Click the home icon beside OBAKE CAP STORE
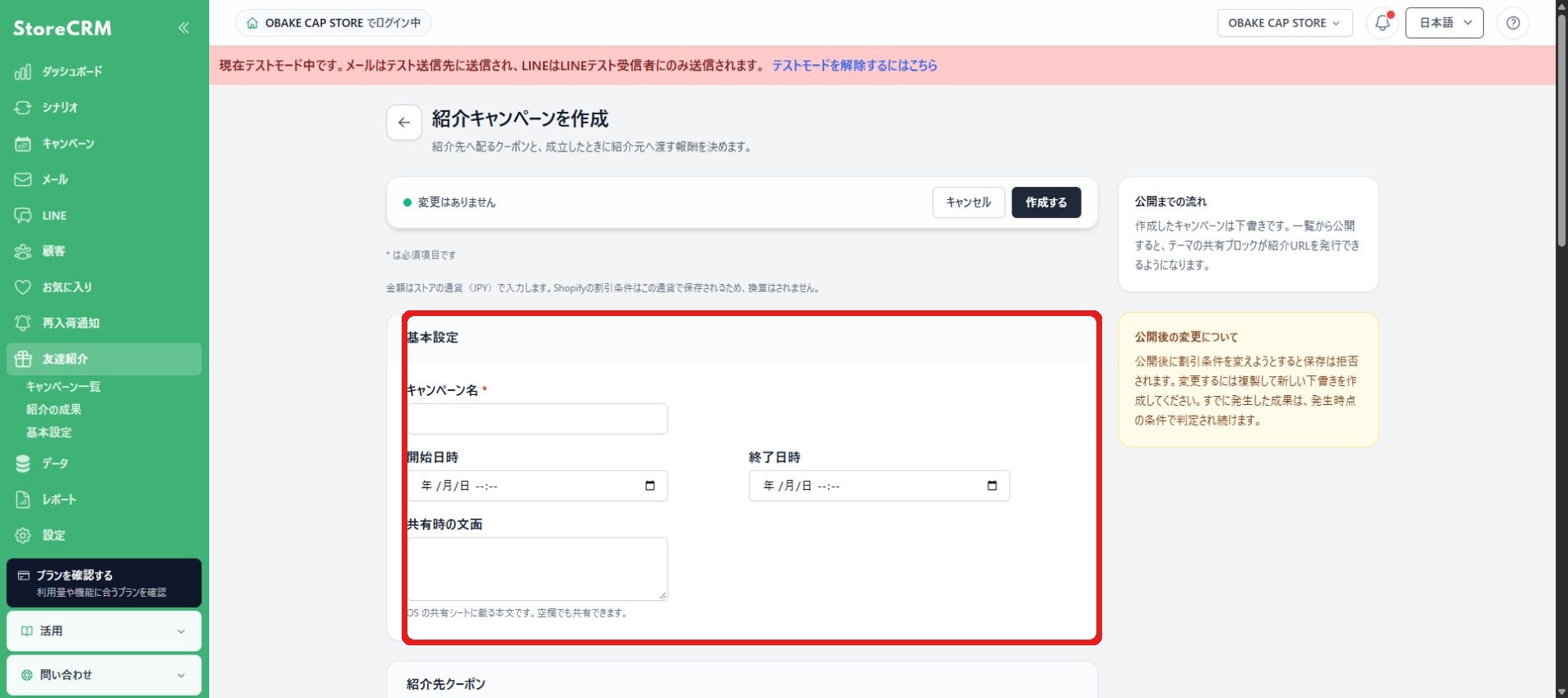Screen dimensions: 1568x698 tap(252, 23)
